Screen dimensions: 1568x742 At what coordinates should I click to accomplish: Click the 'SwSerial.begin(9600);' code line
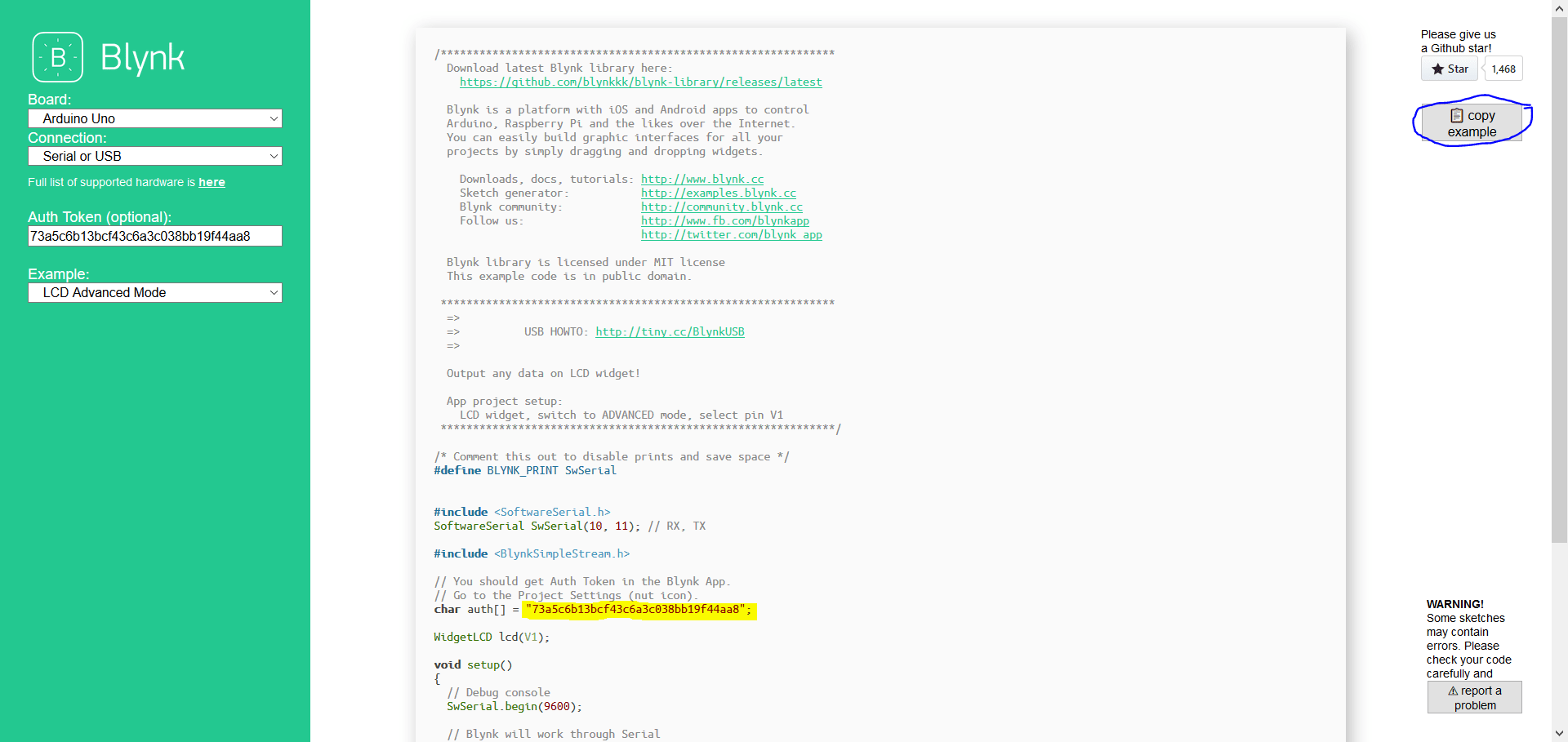tap(514, 707)
